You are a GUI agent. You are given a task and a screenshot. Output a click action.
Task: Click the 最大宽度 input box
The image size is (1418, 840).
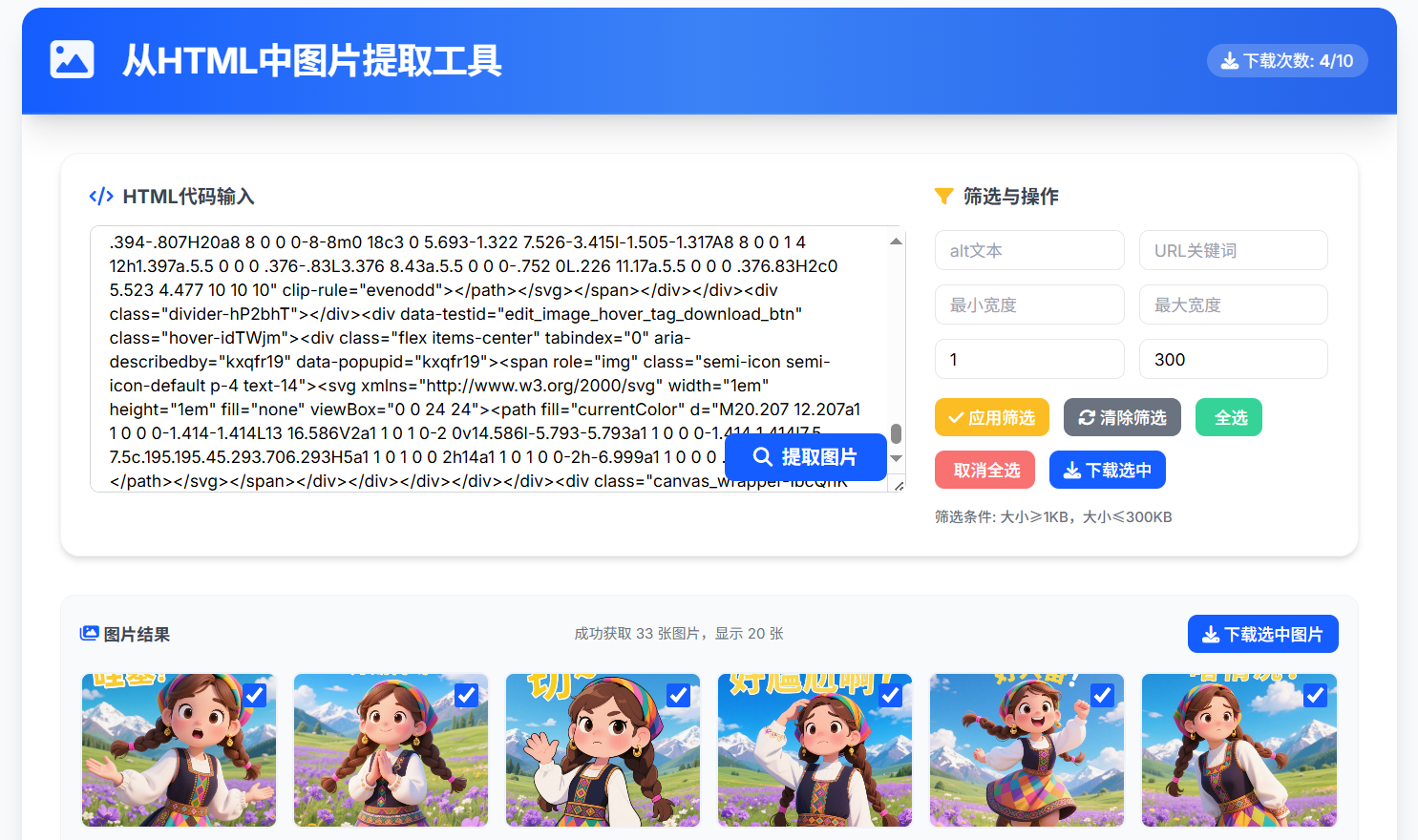point(1233,304)
